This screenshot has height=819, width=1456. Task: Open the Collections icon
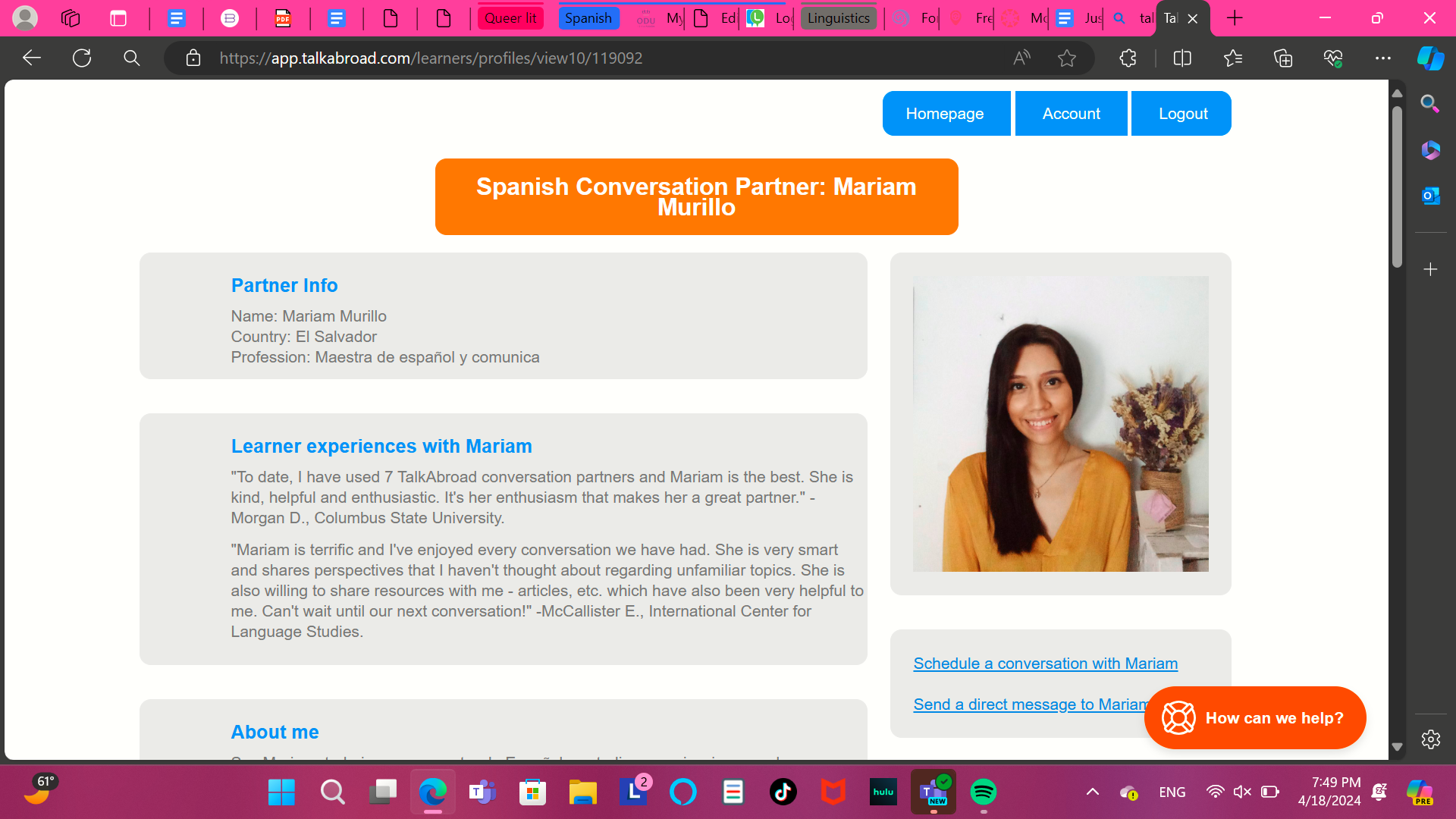coord(1283,58)
